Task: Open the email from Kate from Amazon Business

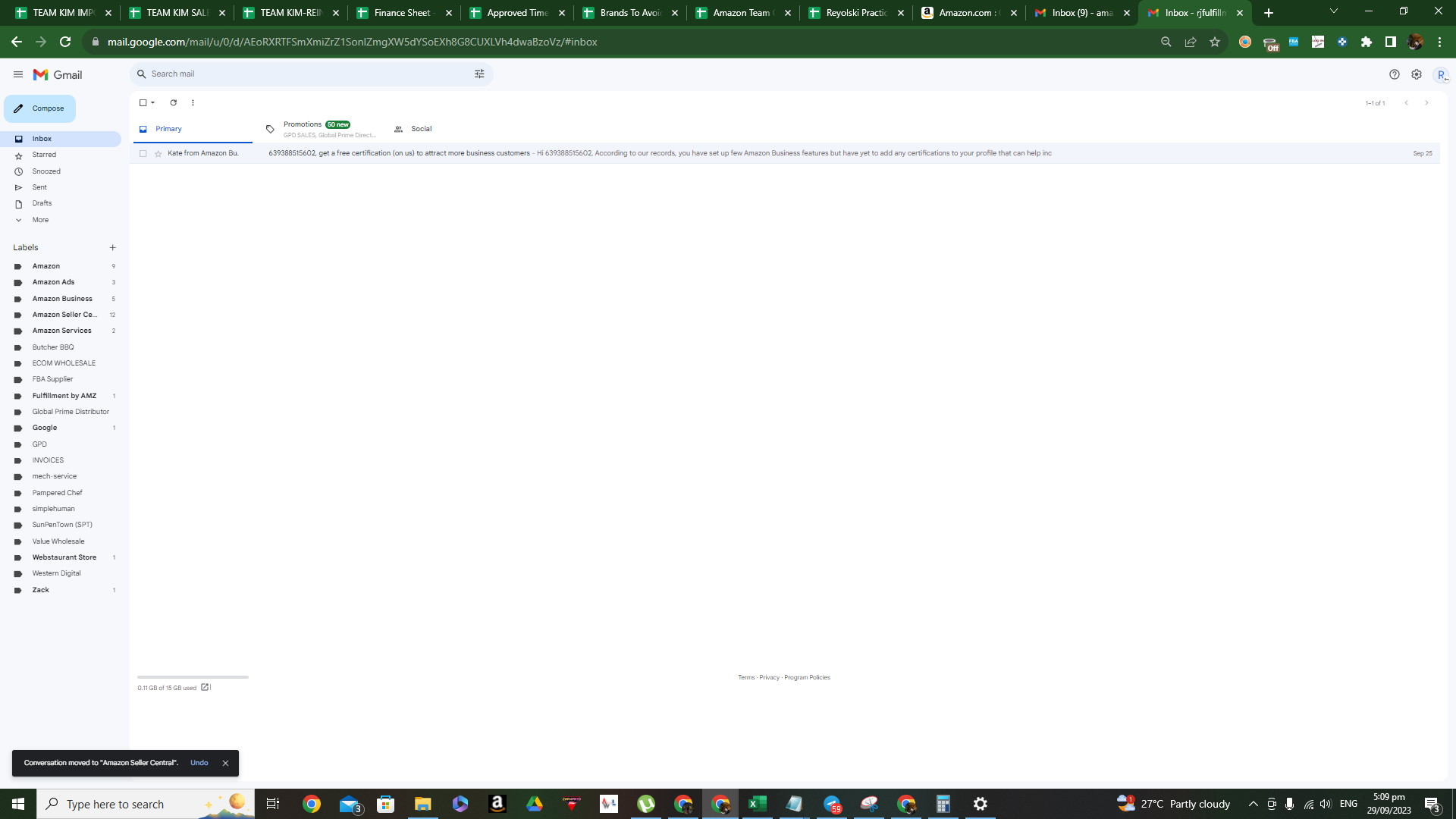Action: point(785,153)
